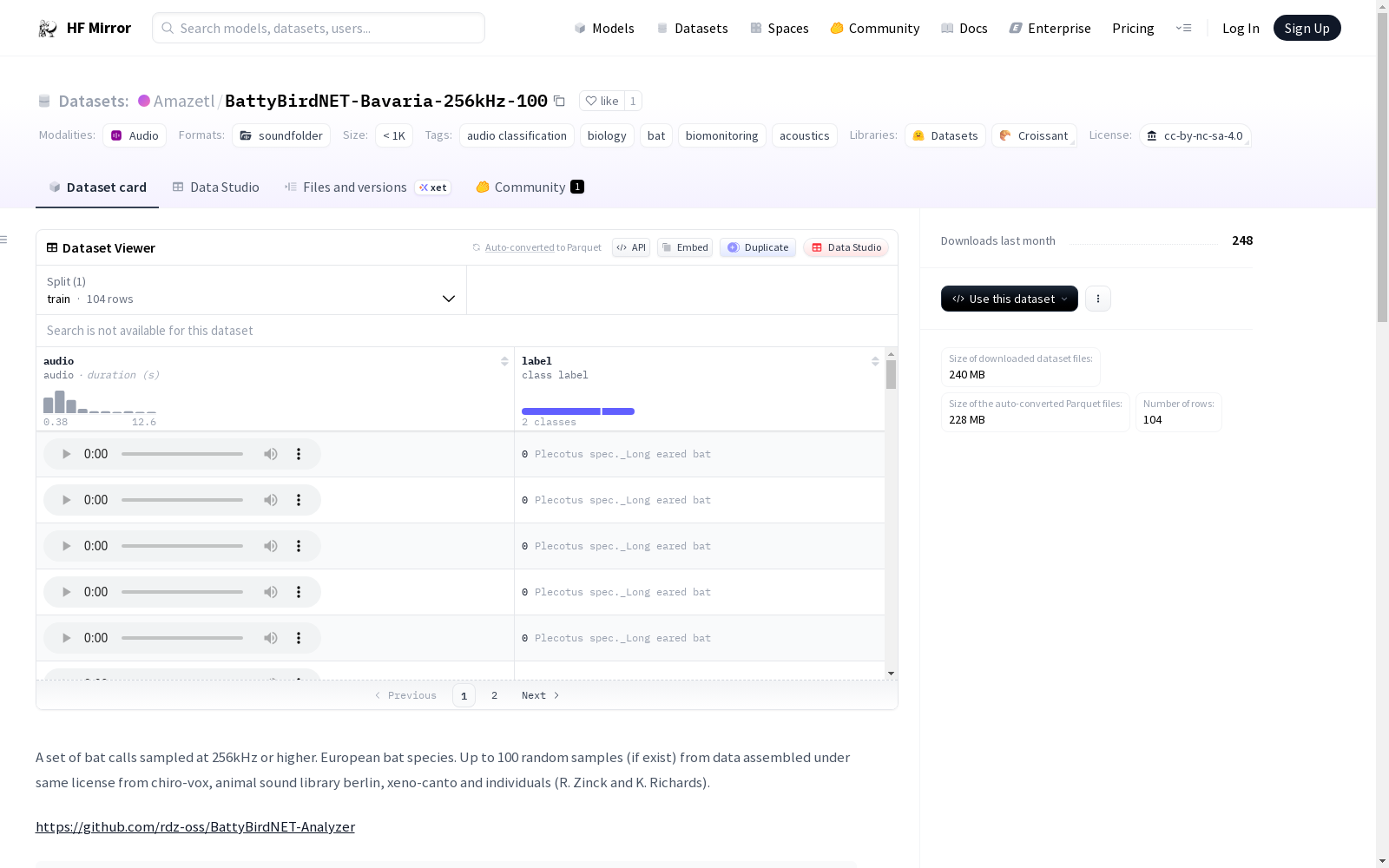Expand the cc-by-nc-sa-4.0 license tag

(x=1195, y=135)
